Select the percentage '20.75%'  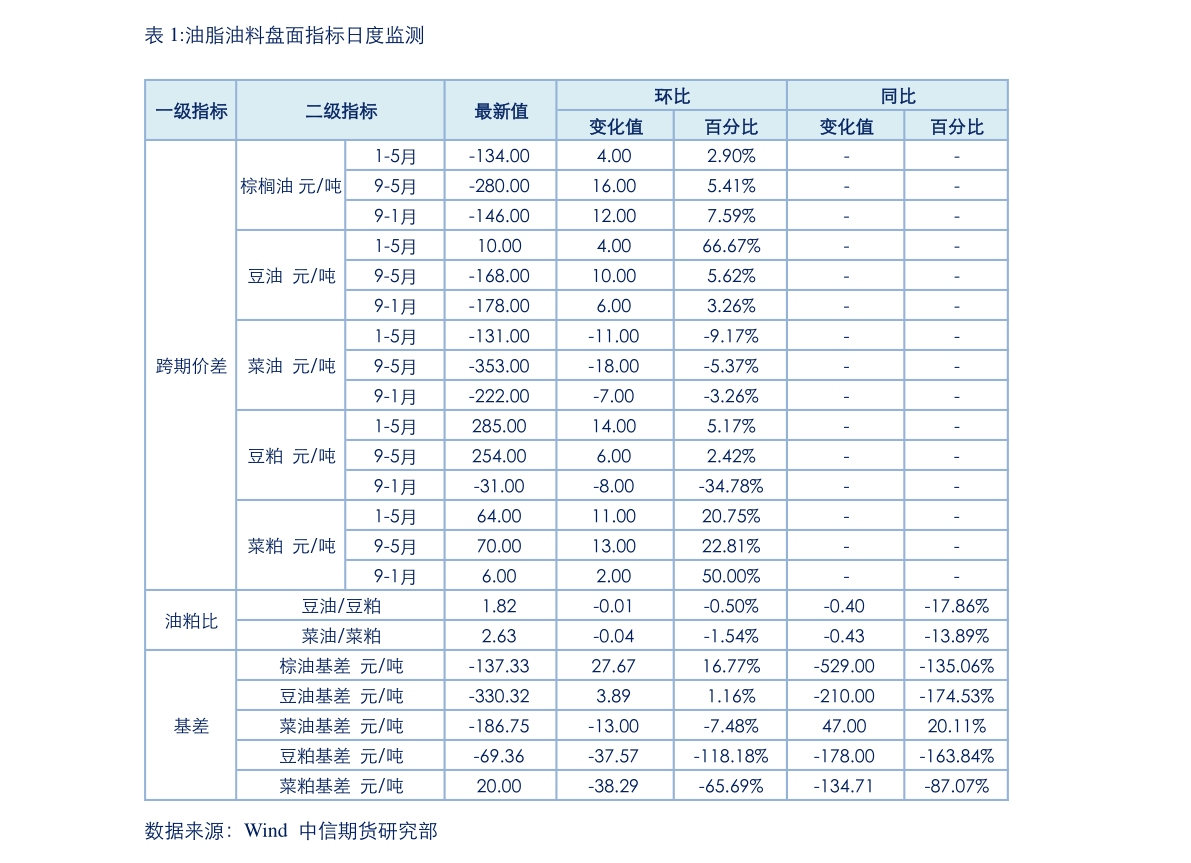tap(731, 516)
